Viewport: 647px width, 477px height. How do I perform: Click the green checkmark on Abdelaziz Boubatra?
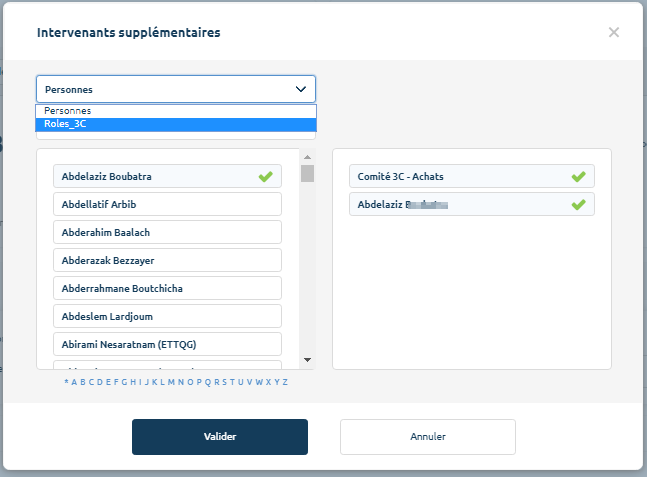click(265, 177)
